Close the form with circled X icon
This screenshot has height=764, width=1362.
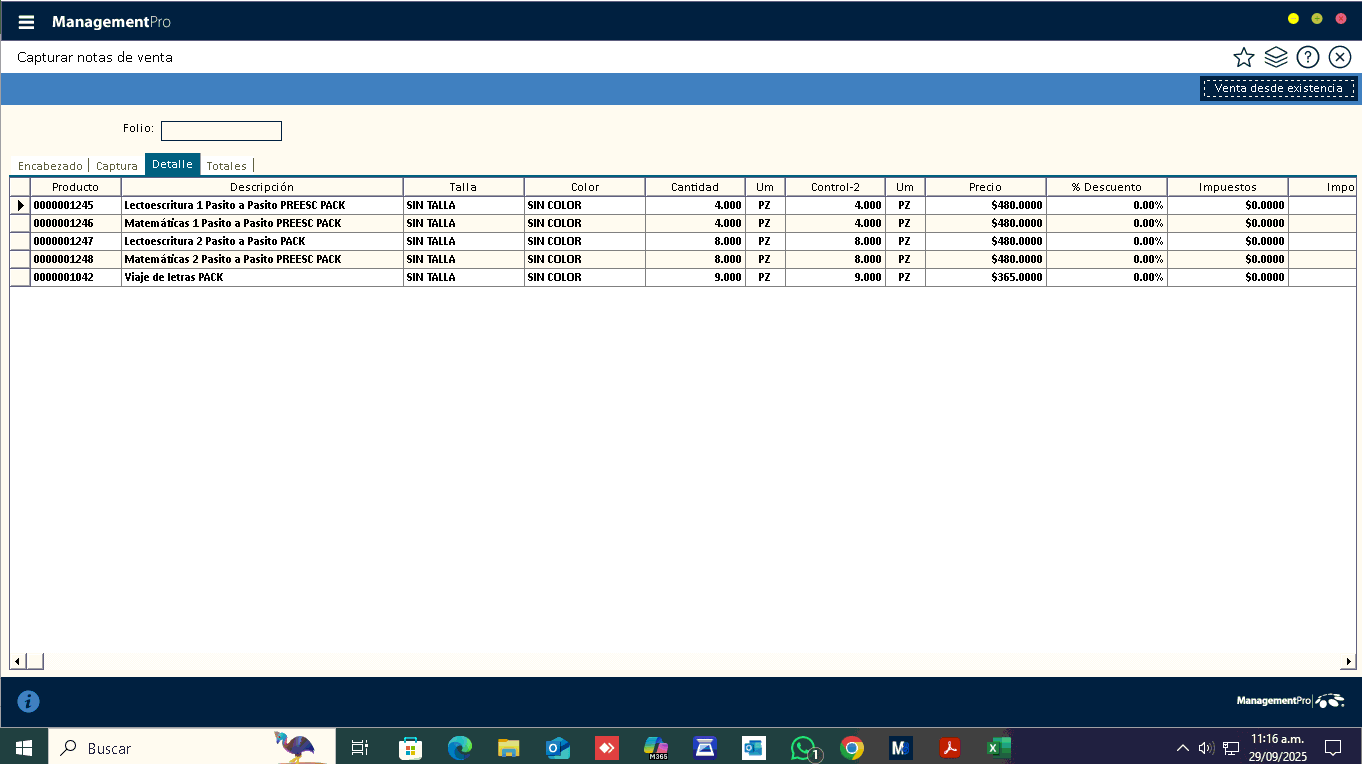(1340, 57)
